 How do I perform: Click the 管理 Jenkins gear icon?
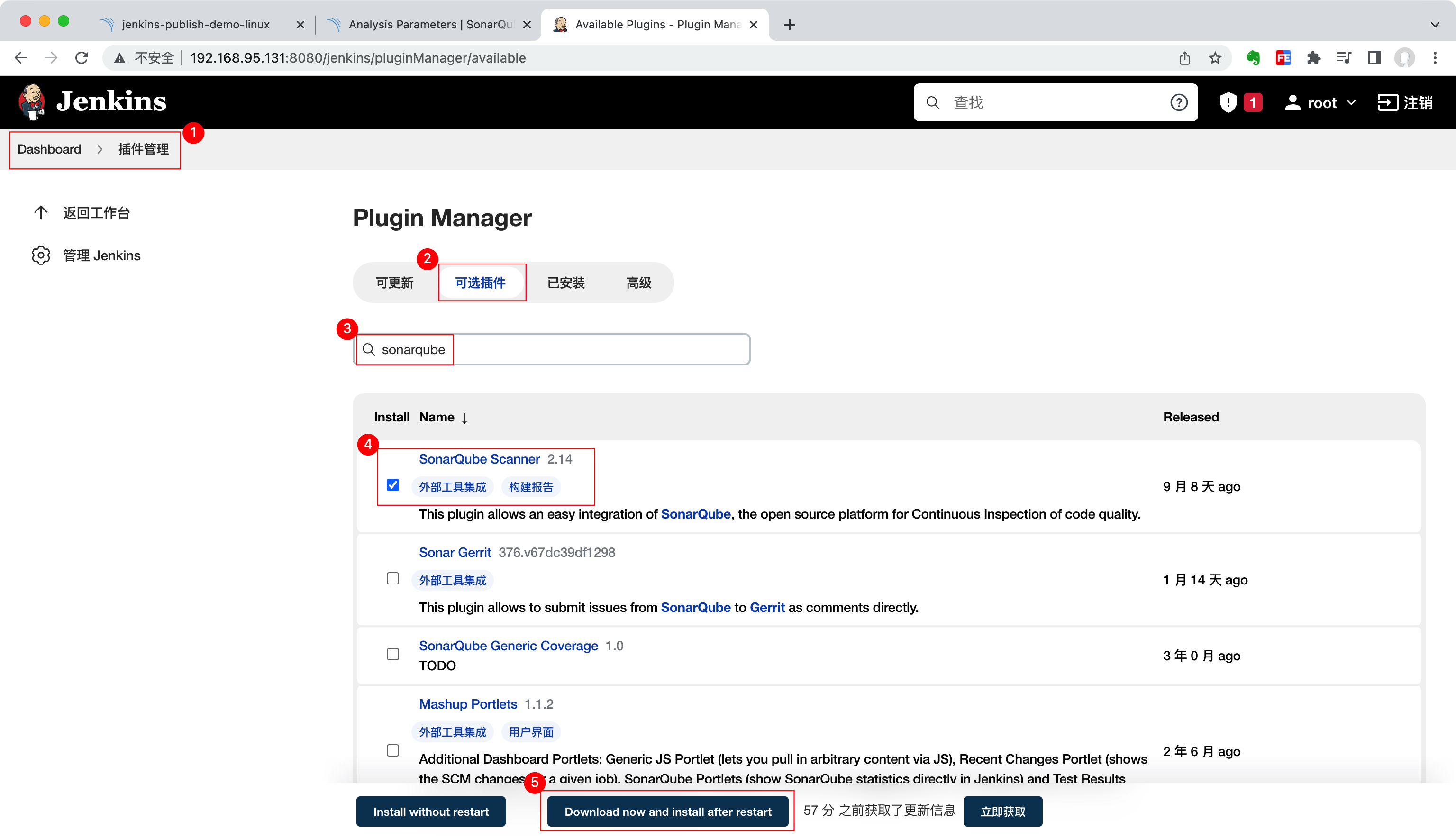click(x=41, y=255)
